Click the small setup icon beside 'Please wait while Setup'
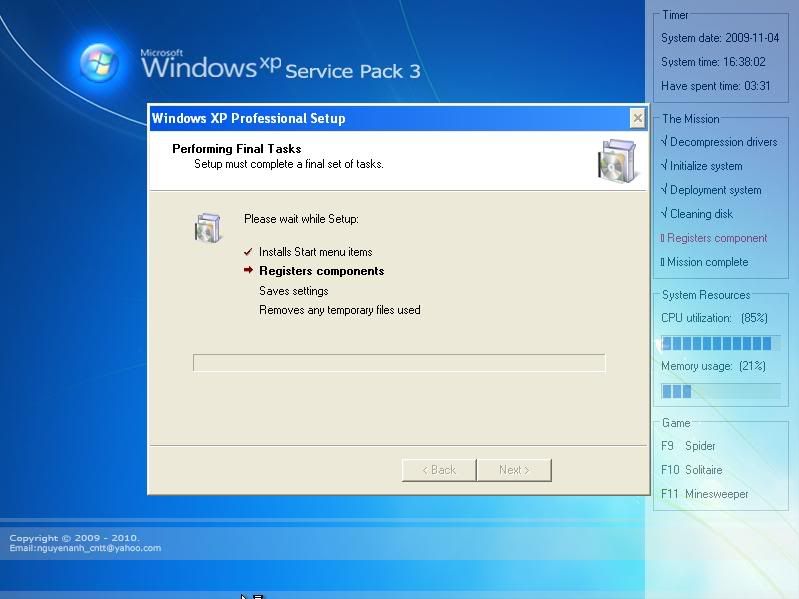Screen dimensions: 799x599 207,228
